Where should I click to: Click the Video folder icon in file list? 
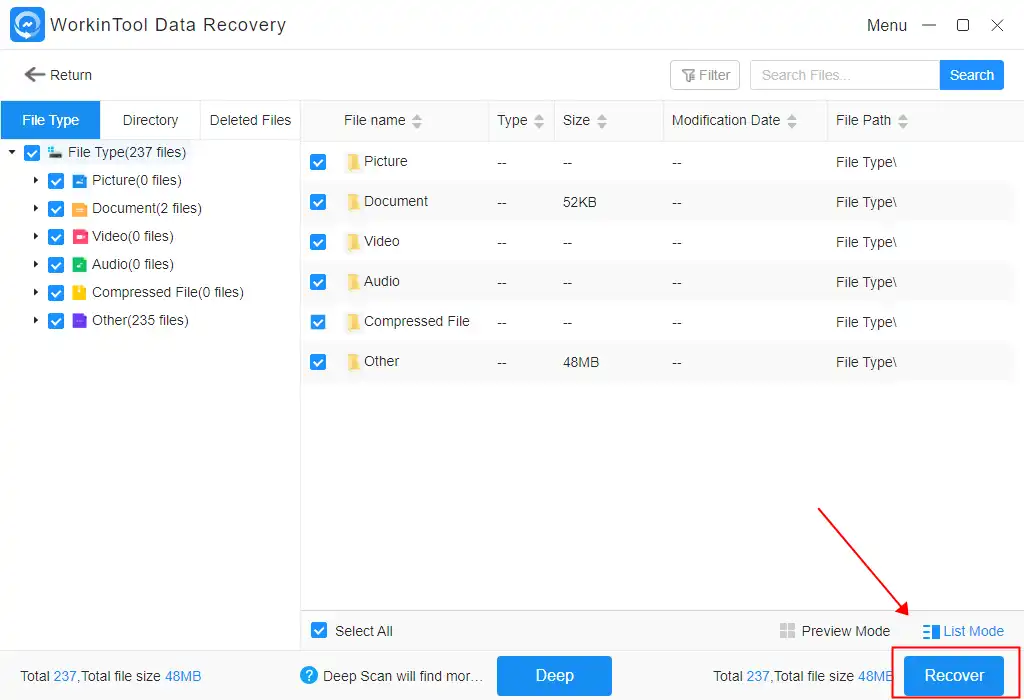click(353, 242)
